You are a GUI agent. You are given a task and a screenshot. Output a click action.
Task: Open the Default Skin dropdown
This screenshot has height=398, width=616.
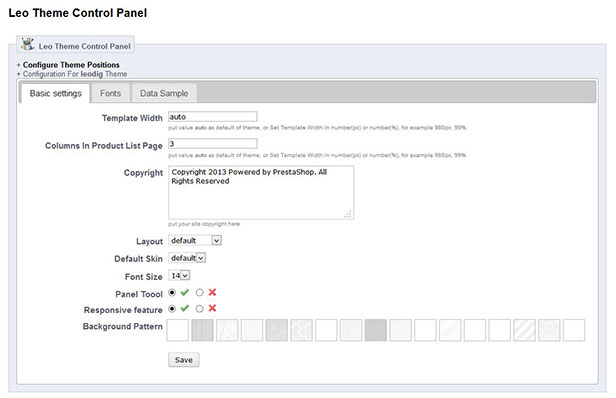(x=187, y=258)
